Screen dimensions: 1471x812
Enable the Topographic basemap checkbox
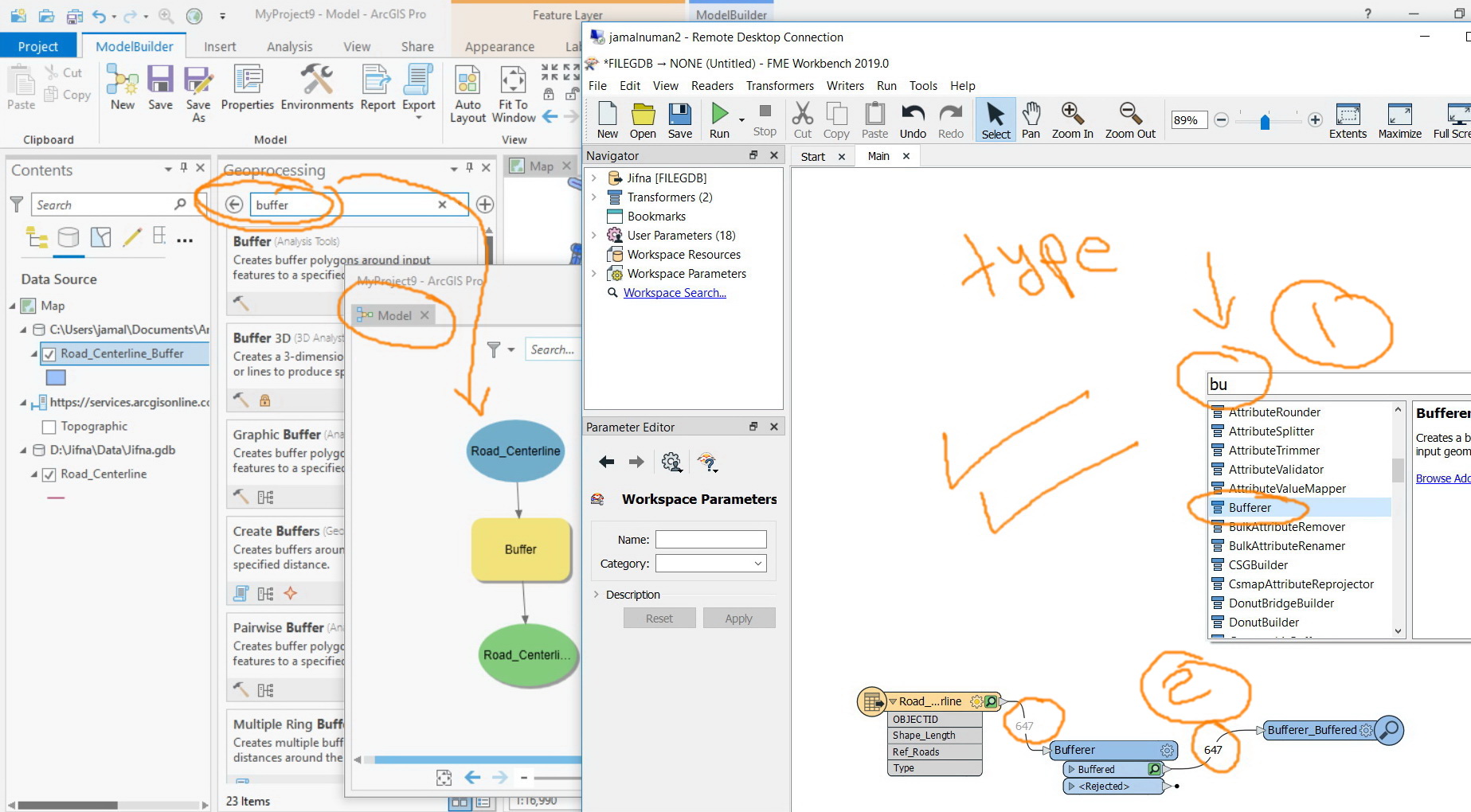pos(49,427)
